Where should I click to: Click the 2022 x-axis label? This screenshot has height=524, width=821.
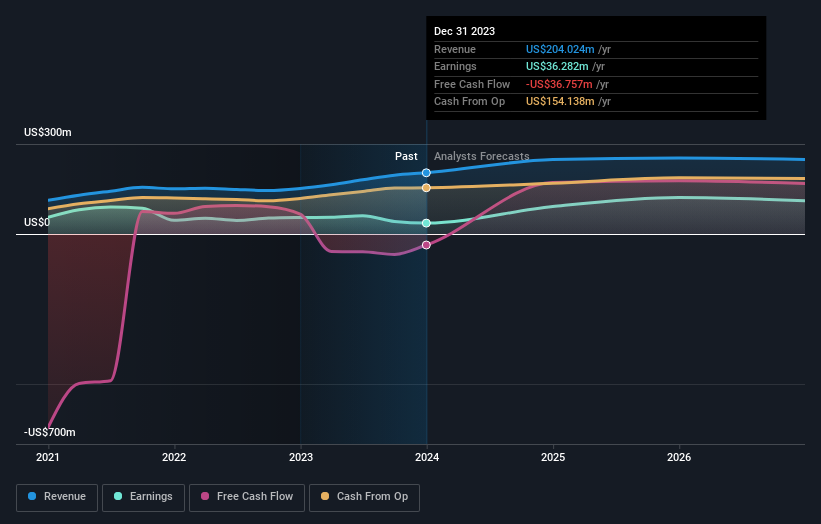point(174,457)
